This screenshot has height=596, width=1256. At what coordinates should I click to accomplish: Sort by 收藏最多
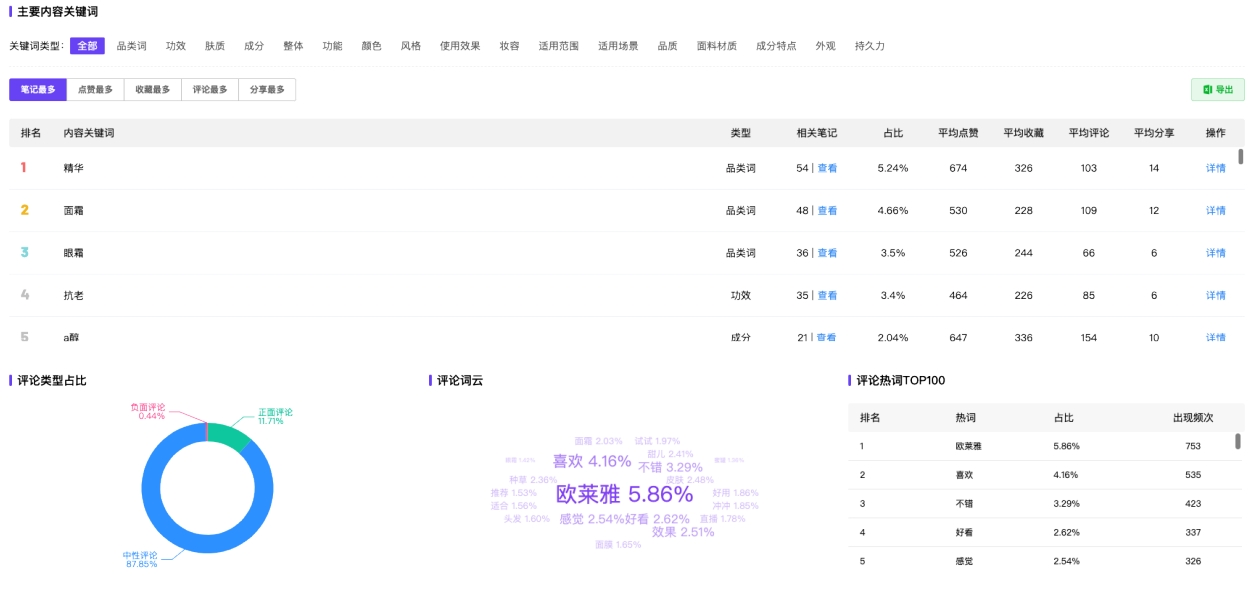click(153, 90)
